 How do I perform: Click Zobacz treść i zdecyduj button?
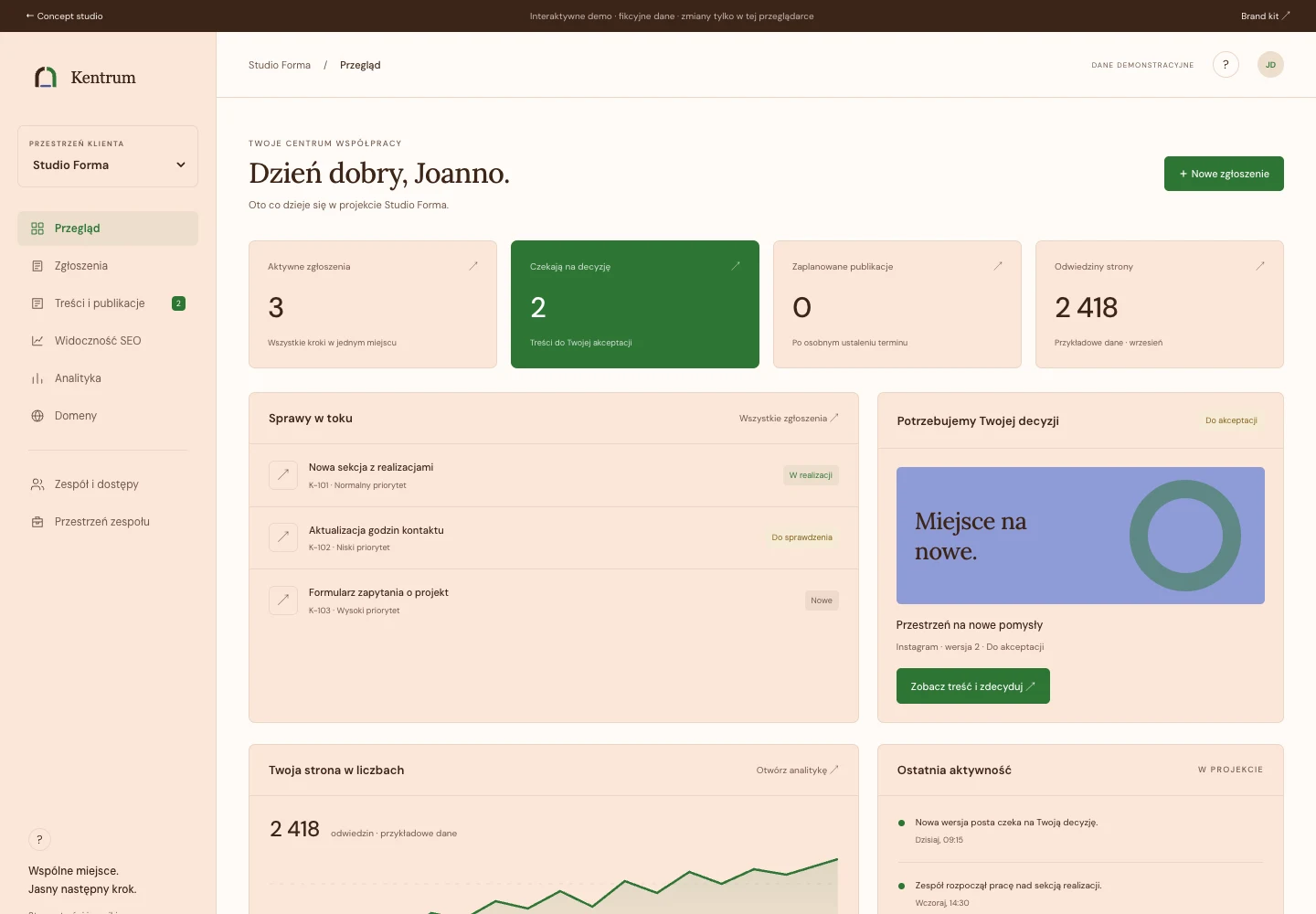click(972, 686)
